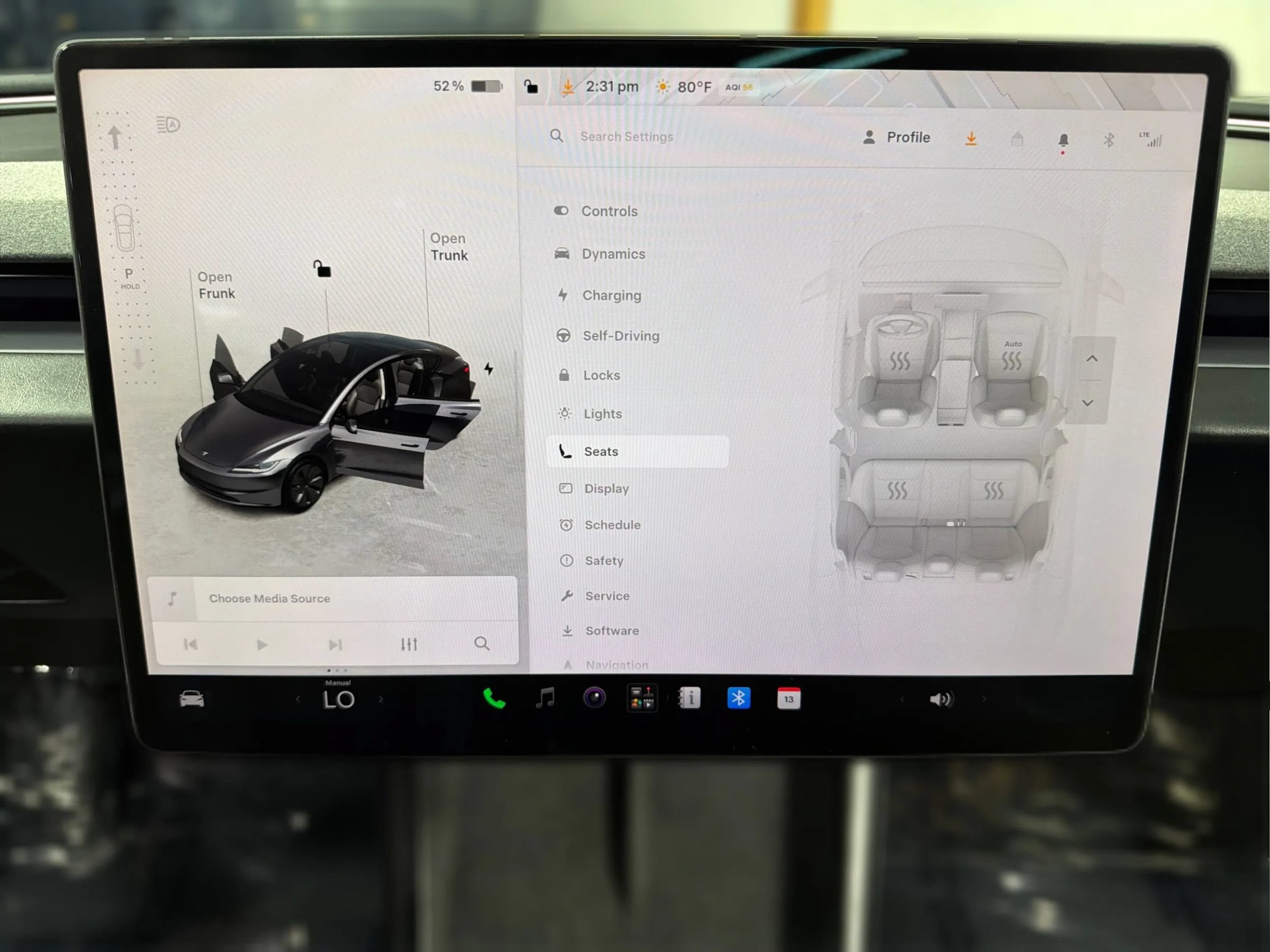Toggle rear right seat heater
Image resolution: width=1270 pixels, height=952 pixels.
(x=994, y=490)
